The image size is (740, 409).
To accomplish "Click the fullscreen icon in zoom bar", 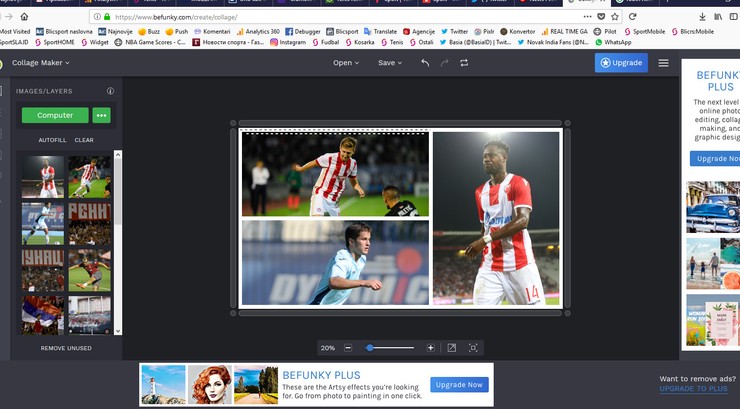I will pos(473,348).
